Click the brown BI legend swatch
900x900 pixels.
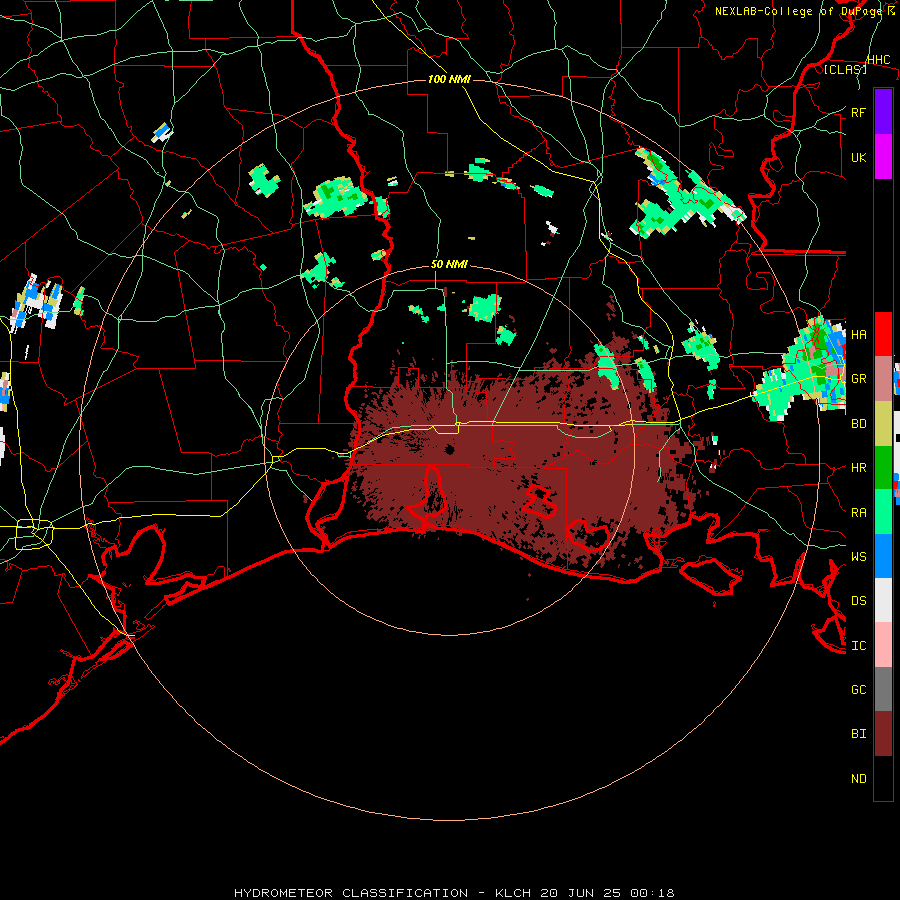pyautogui.click(x=883, y=734)
